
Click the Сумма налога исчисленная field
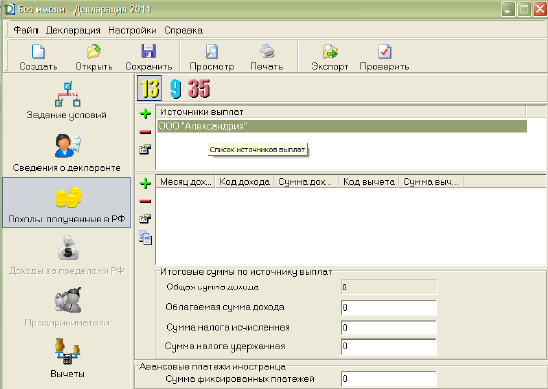click(x=389, y=328)
